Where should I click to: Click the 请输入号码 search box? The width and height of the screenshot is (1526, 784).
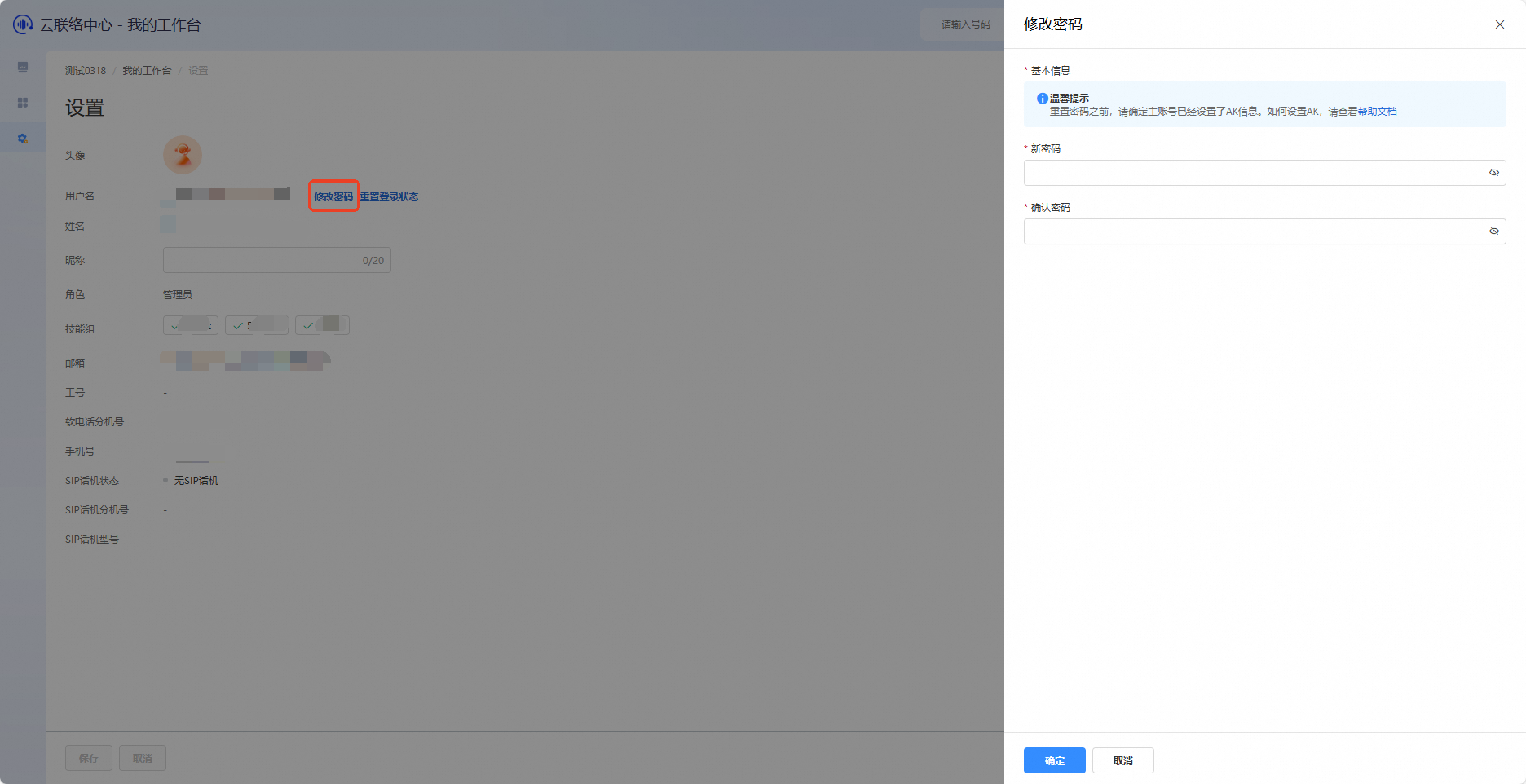[x=964, y=24]
